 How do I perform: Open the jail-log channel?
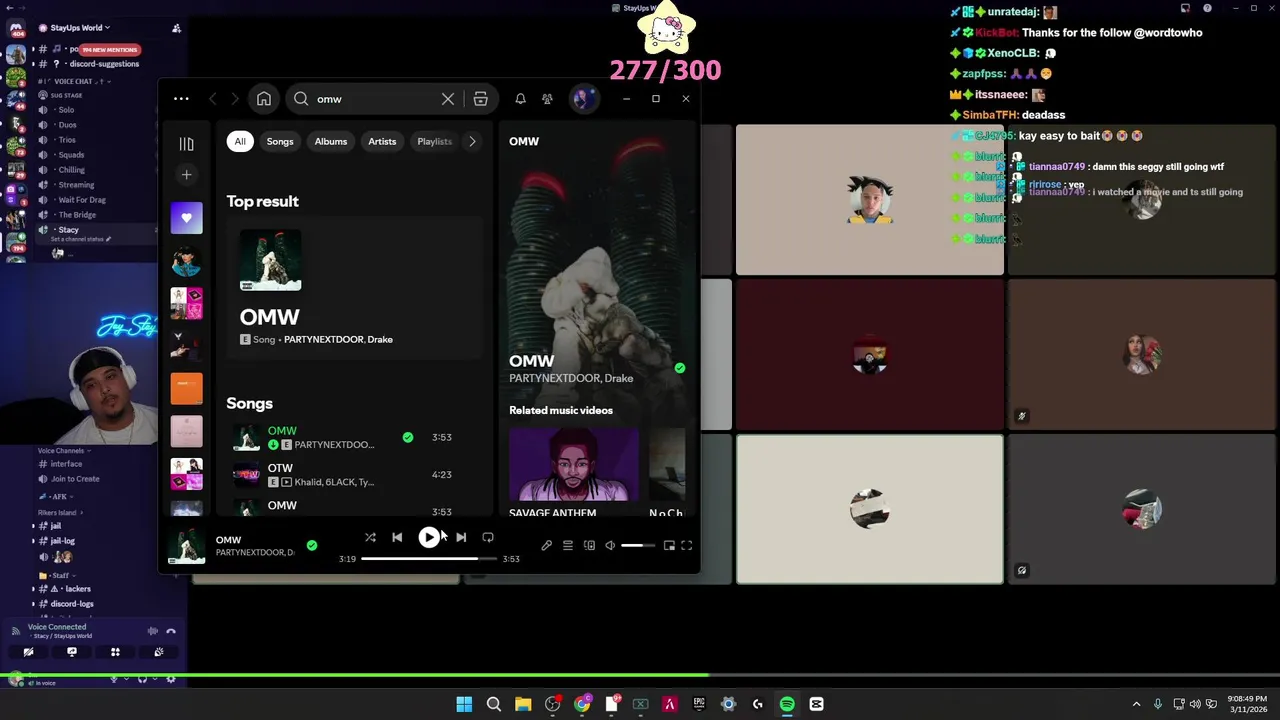coord(62,541)
